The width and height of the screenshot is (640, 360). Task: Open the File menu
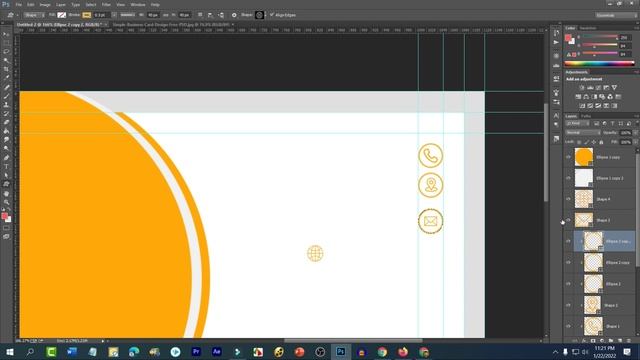click(x=18, y=4)
